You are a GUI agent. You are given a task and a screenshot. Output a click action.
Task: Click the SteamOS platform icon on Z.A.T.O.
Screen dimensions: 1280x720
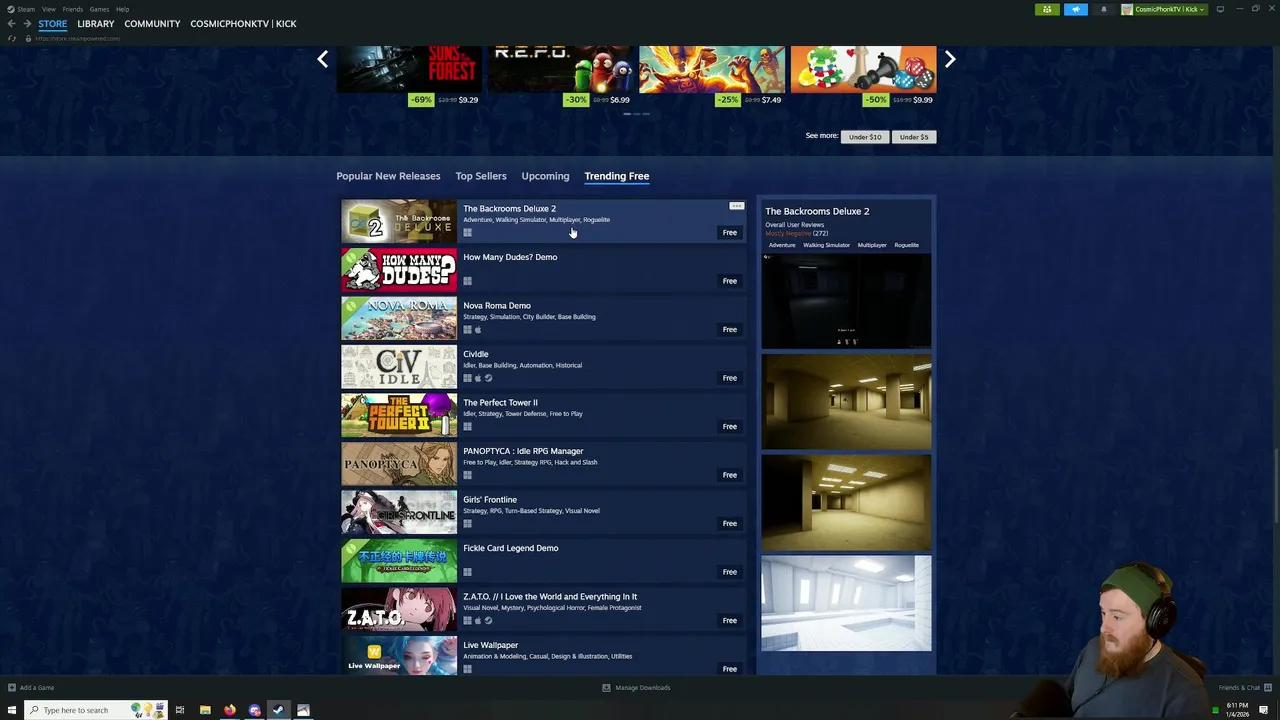pos(488,620)
